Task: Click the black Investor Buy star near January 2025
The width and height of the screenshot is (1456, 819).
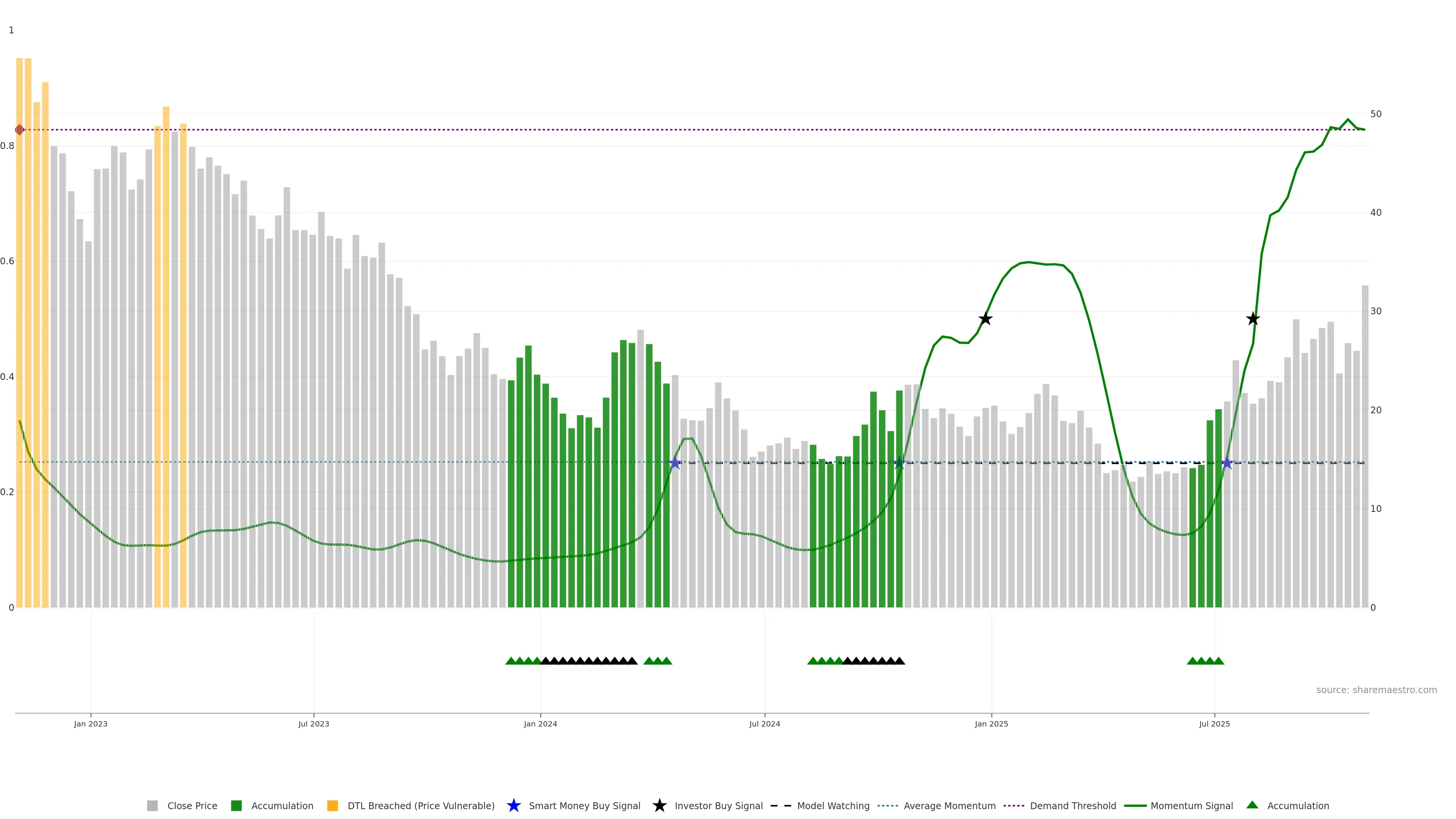Action: 985,319
